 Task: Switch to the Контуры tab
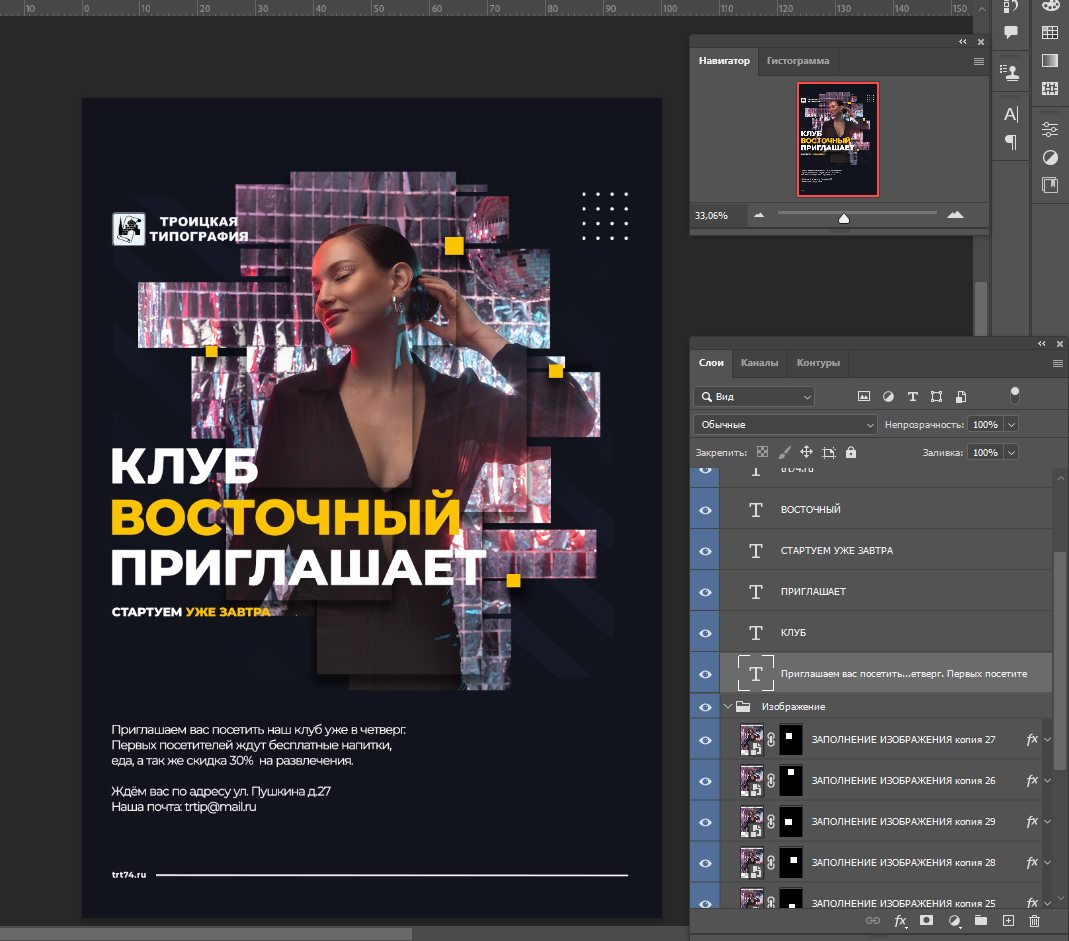tap(818, 363)
